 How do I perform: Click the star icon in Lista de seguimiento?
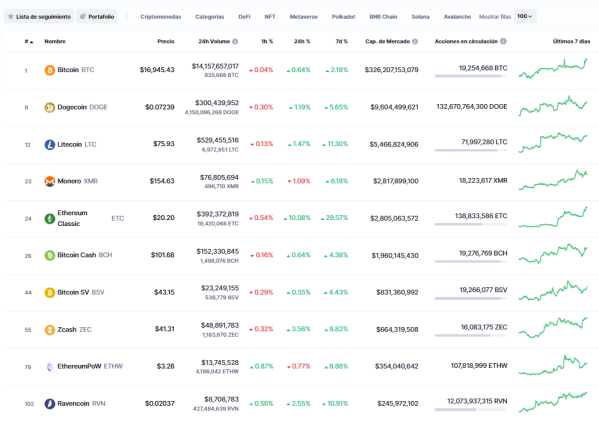click(x=11, y=16)
